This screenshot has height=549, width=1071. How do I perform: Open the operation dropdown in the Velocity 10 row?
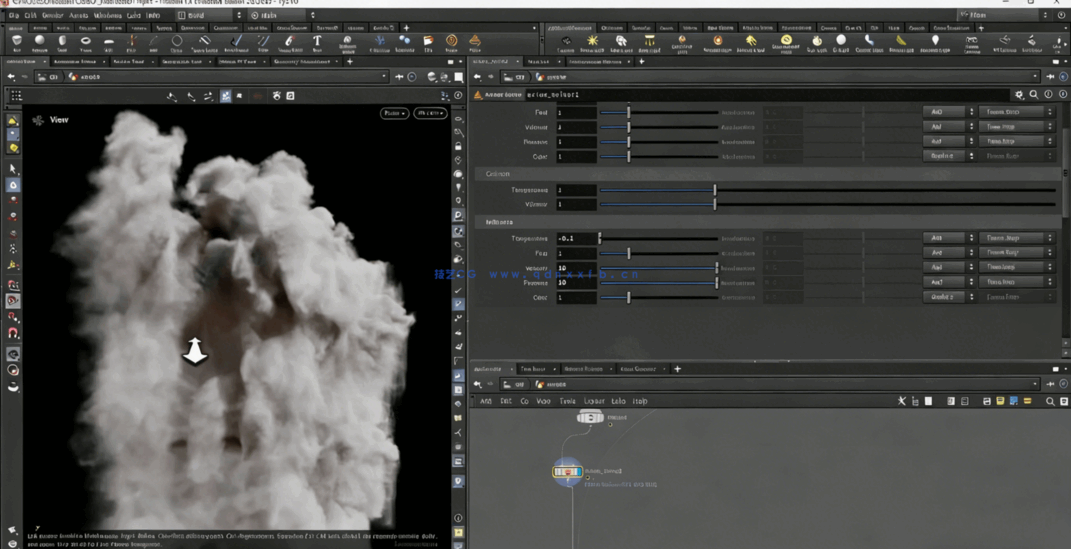[949, 268]
